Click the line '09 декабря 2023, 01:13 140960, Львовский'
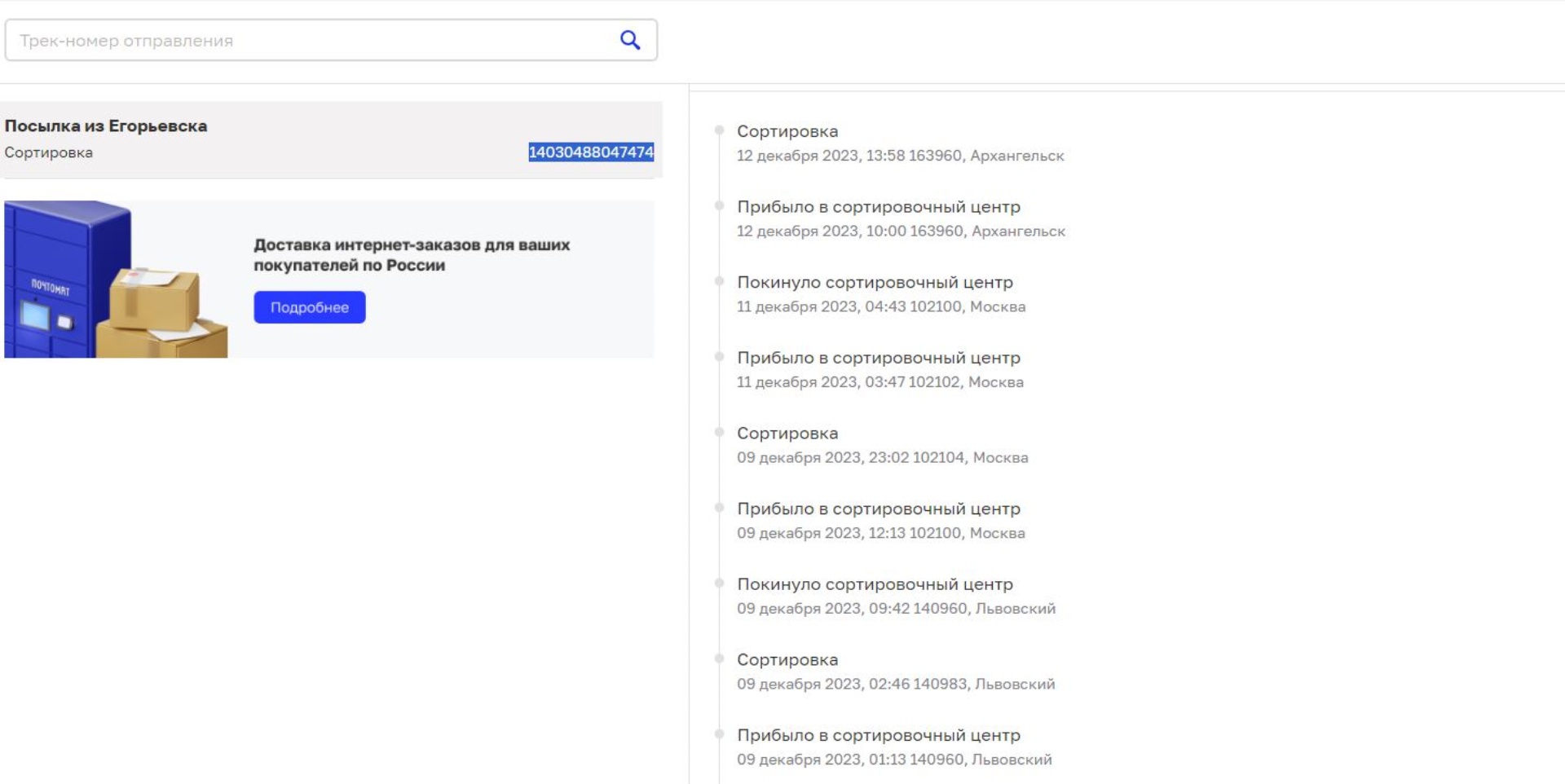Image resolution: width=1565 pixels, height=784 pixels. pos(894,760)
